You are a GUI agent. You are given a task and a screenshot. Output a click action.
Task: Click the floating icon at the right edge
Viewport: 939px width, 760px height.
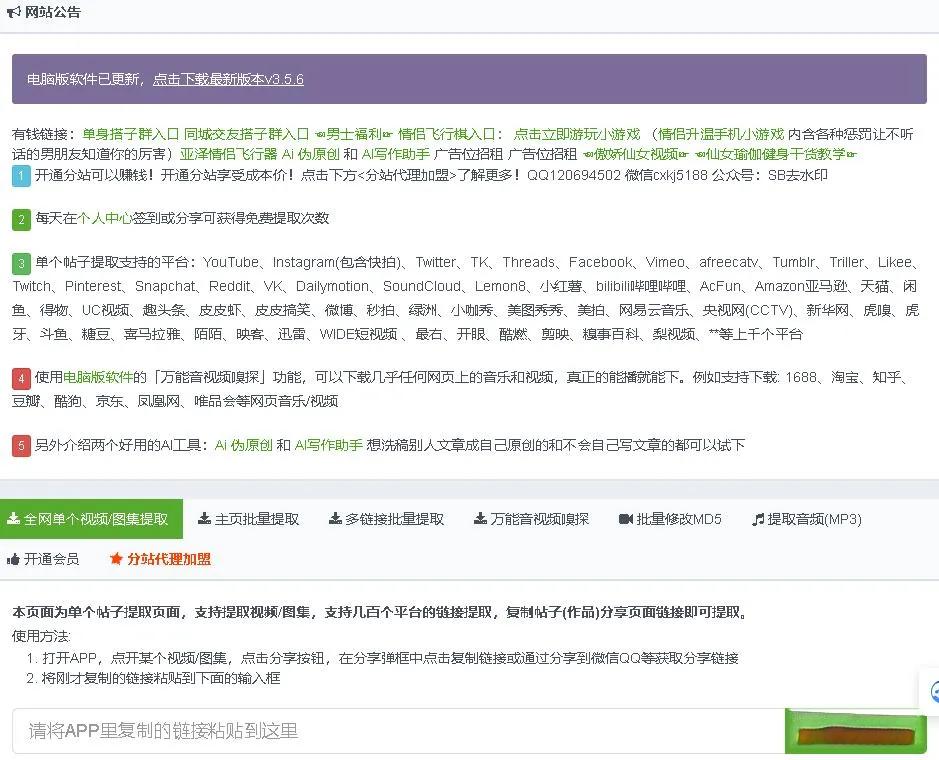pos(932,691)
